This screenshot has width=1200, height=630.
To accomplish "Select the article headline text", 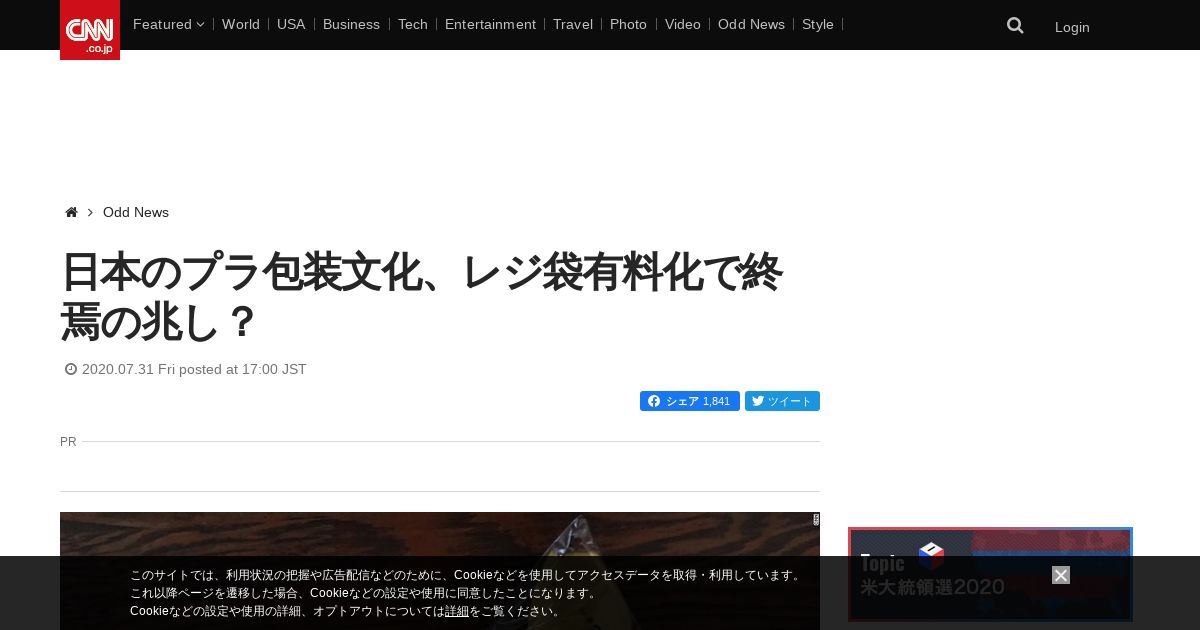I will (421, 296).
